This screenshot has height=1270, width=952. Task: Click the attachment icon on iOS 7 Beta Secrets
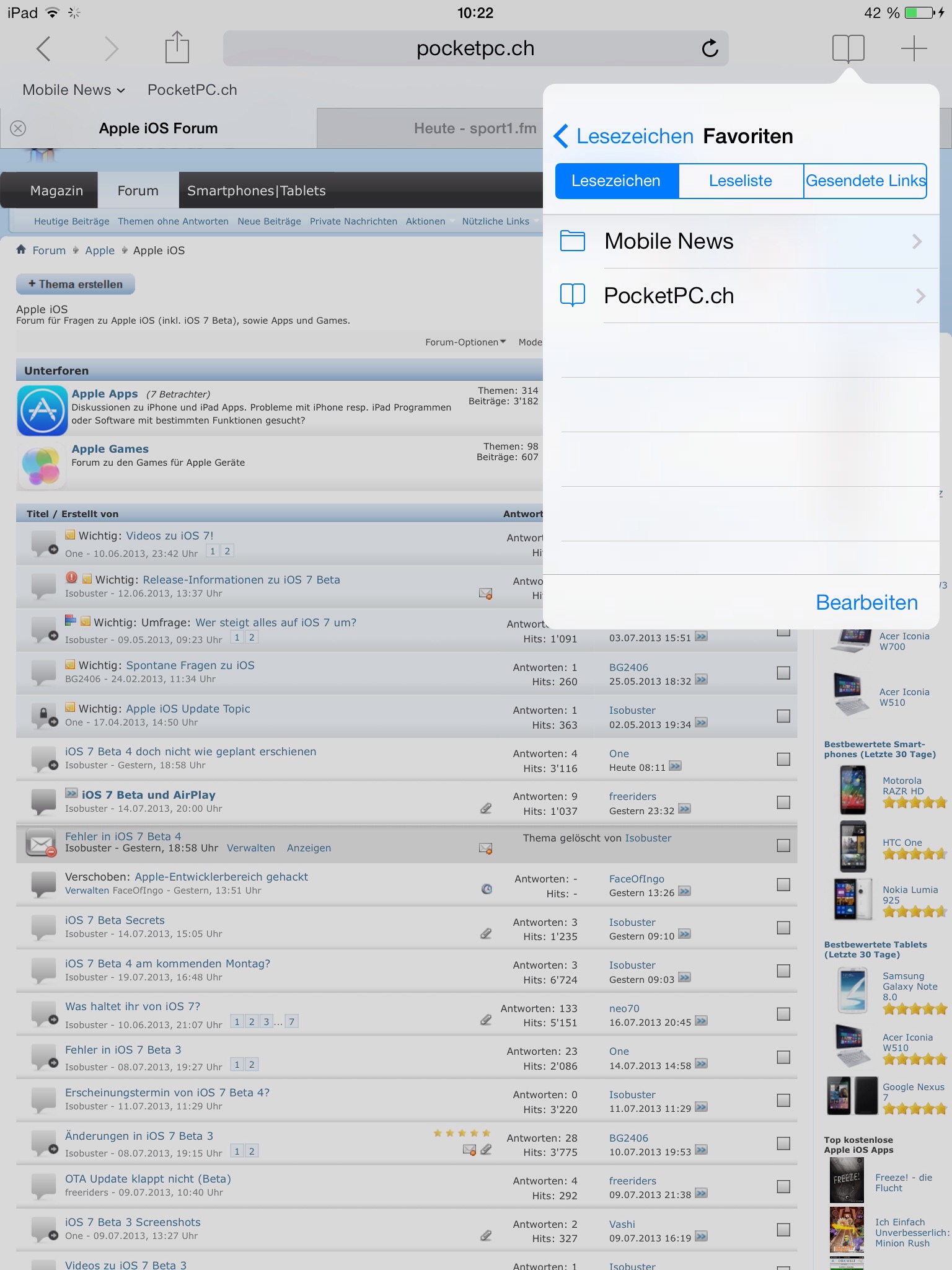pyautogui.click(x=486, y=933)
